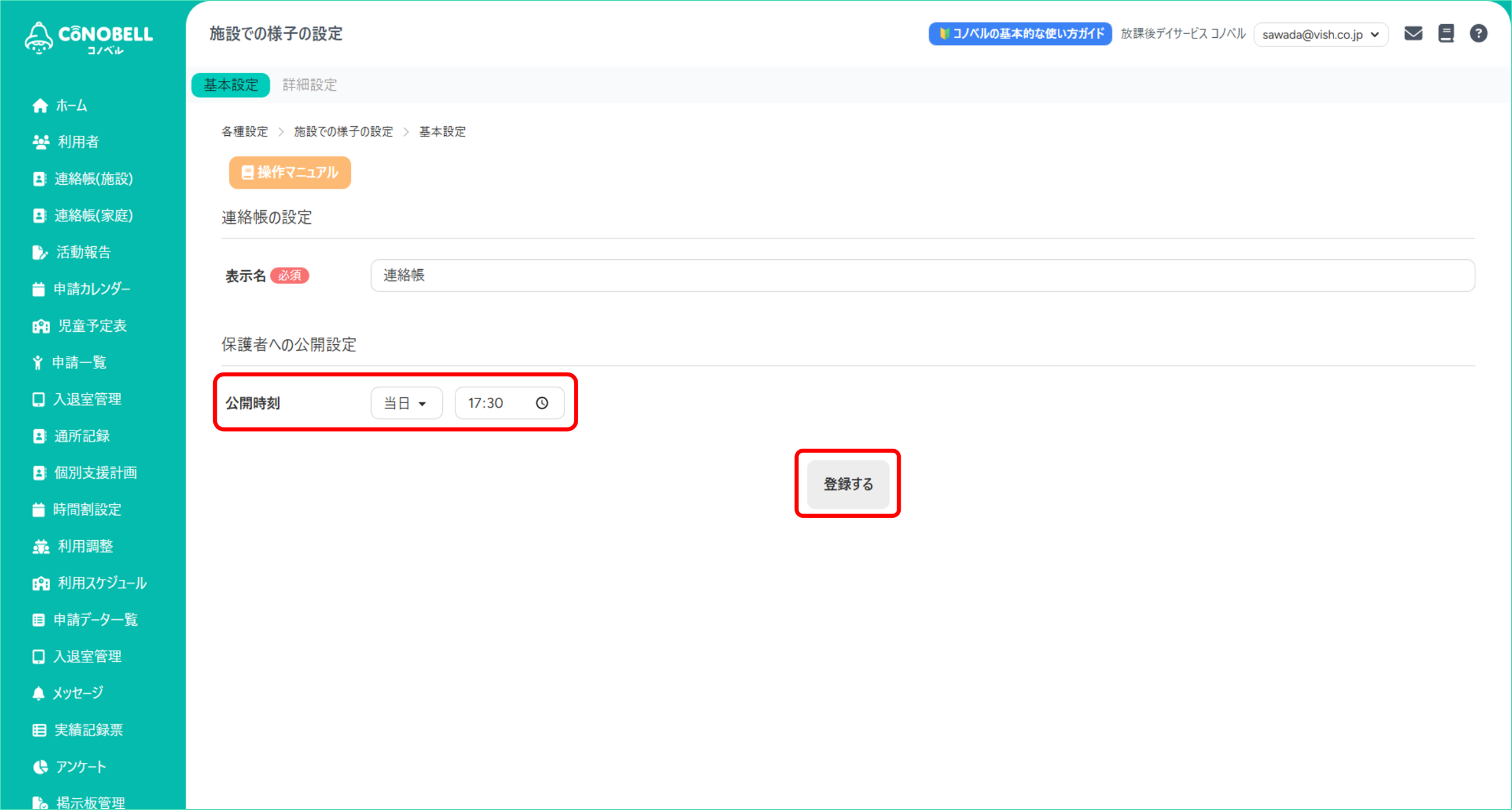The height and width of the screenshot is (810, 1512).
Task: Open アンケート with pie chart icon
Action: tap(40, 767)
